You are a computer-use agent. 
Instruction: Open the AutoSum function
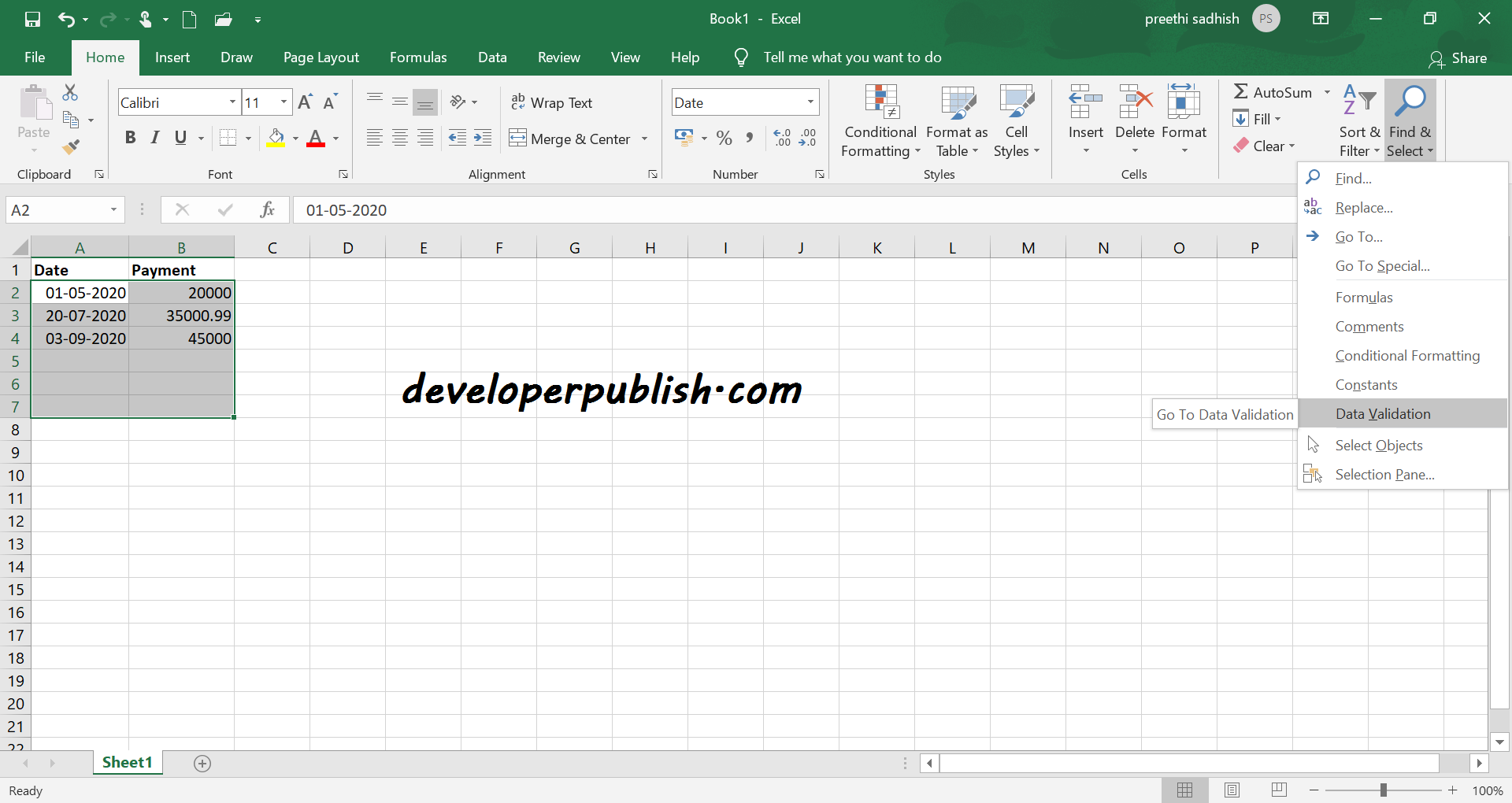[x=1274, y=91]
